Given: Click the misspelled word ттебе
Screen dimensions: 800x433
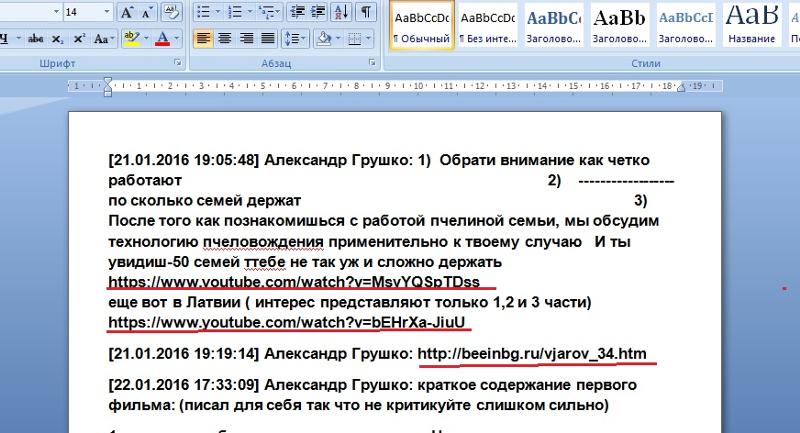Looking at the screenshot, I should [x=265, y=262].
